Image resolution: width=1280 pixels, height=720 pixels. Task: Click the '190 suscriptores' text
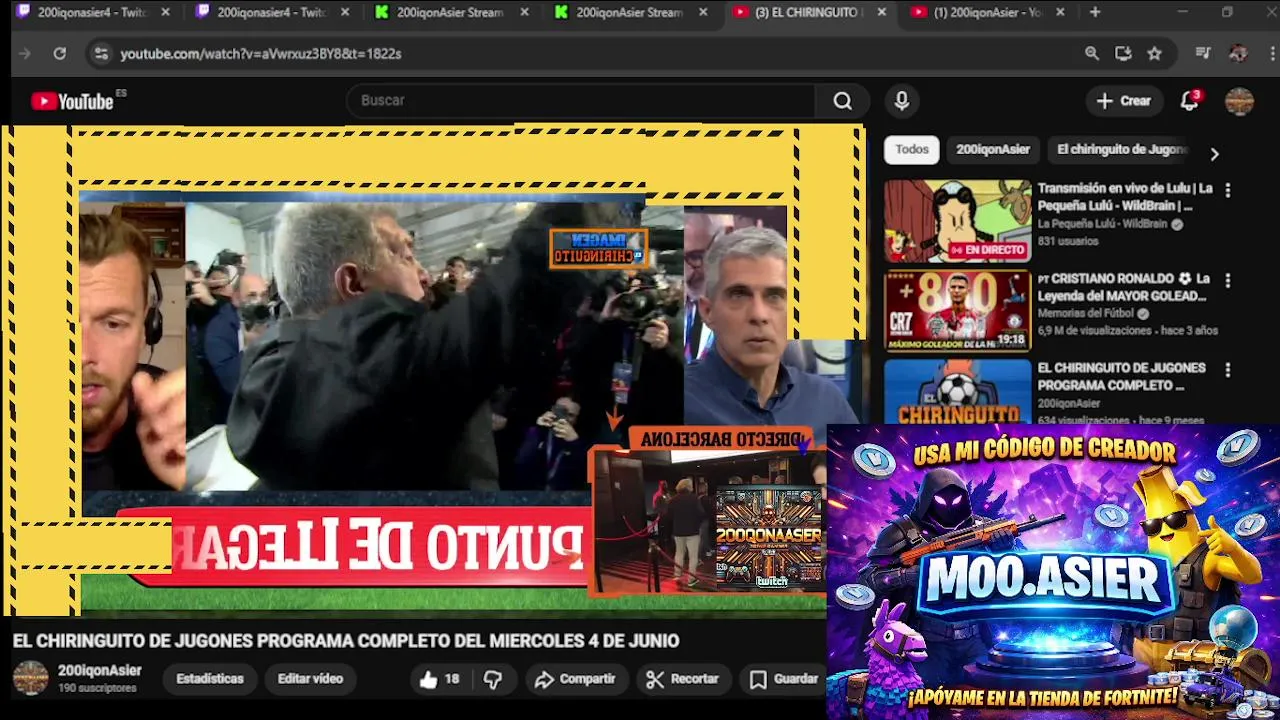click(x=97, y=689)
